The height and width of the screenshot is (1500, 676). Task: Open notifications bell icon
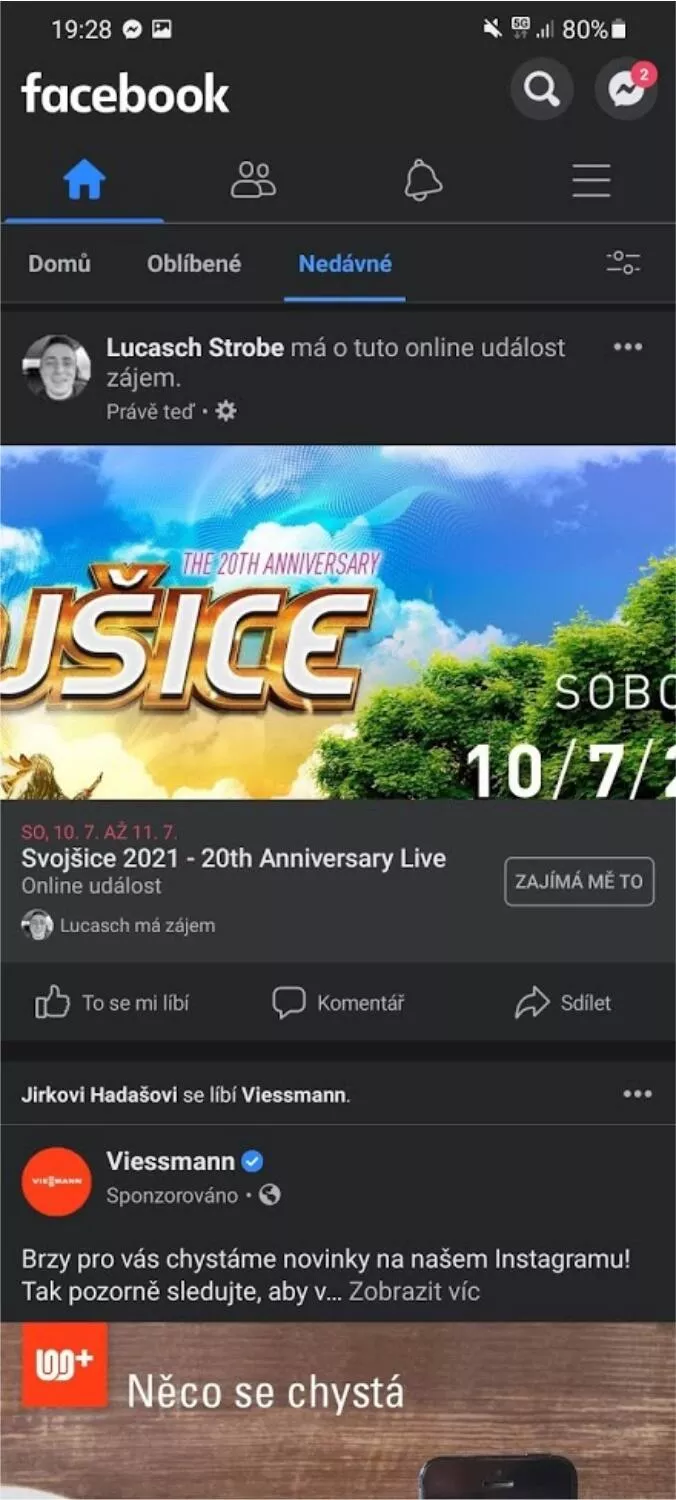[x=423, y=181]
